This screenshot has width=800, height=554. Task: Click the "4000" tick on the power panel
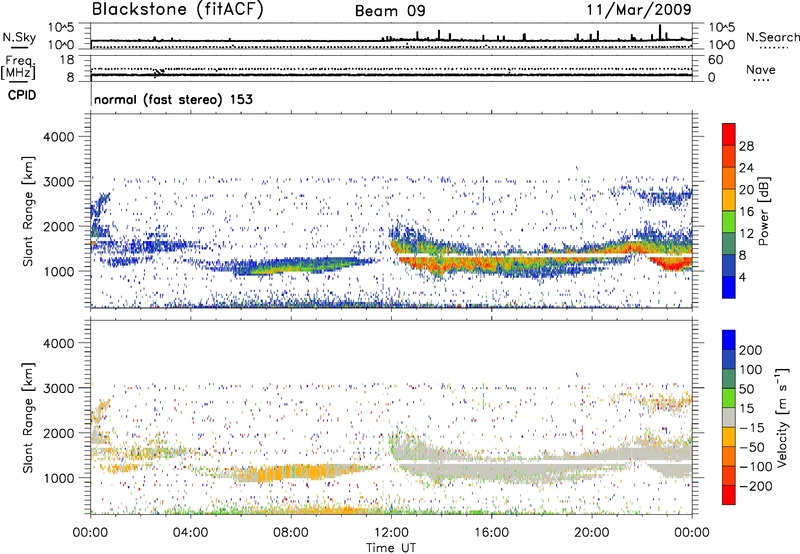[x=58, y=137]
